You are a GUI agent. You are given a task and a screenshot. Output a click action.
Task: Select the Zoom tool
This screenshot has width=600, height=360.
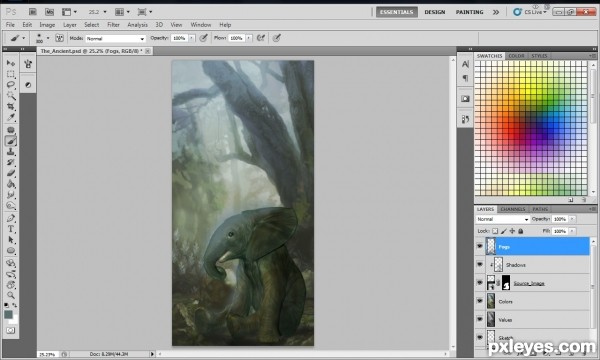point(11,295)
